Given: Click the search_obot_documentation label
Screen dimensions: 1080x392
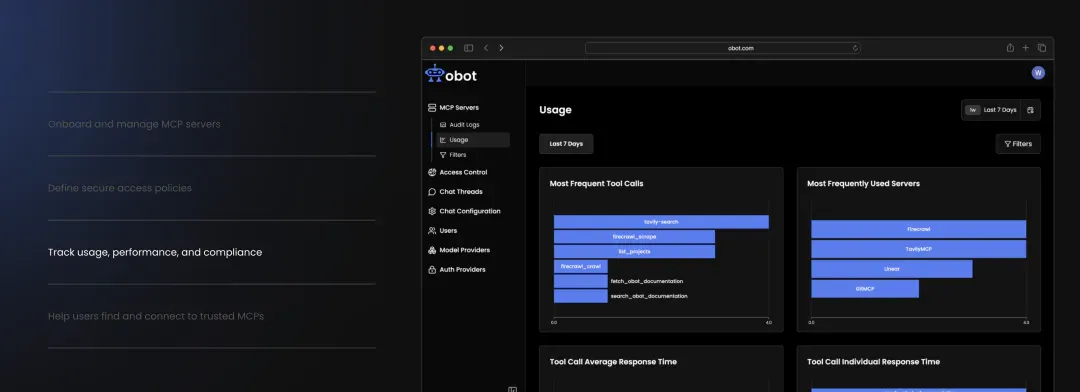Looking at the screenshot, I should click(649, 296).
